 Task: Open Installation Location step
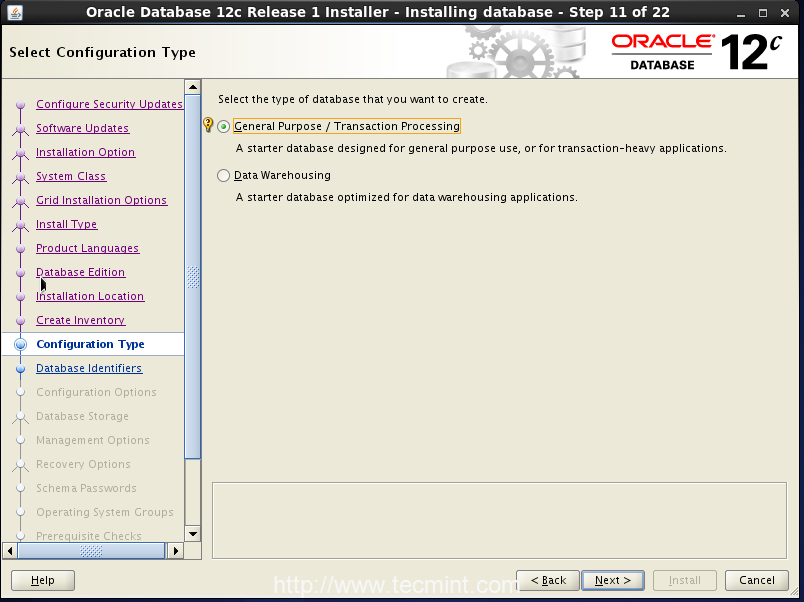tap(90, 296)
